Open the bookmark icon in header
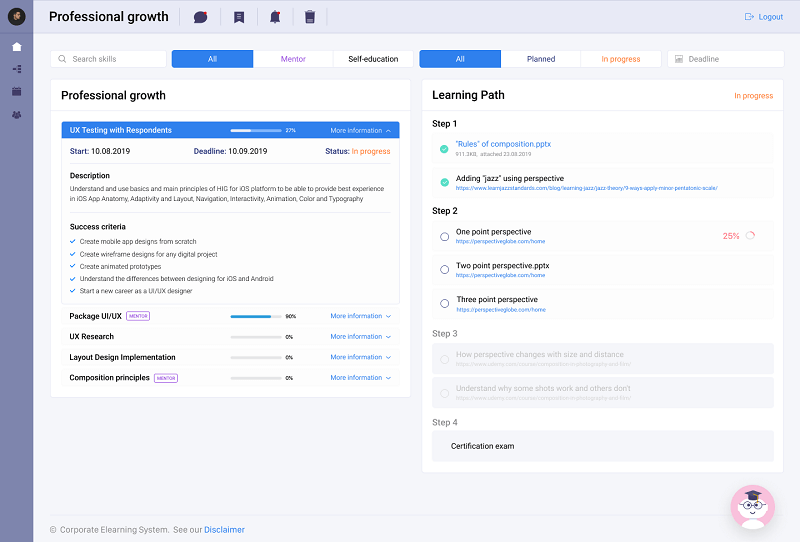800x542 pixels. (239, 17)
